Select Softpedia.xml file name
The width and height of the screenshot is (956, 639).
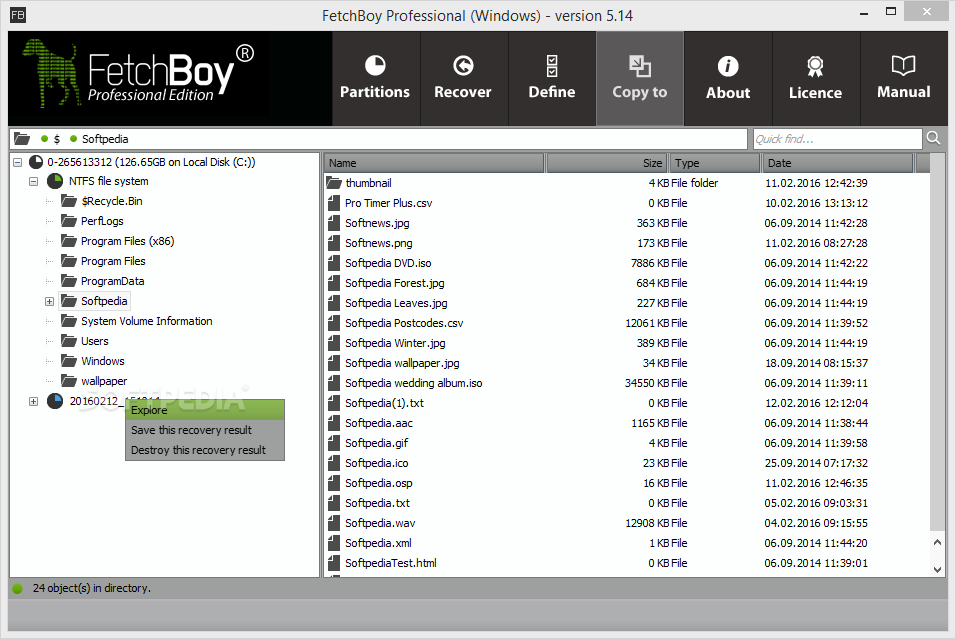tap(378, 543)
